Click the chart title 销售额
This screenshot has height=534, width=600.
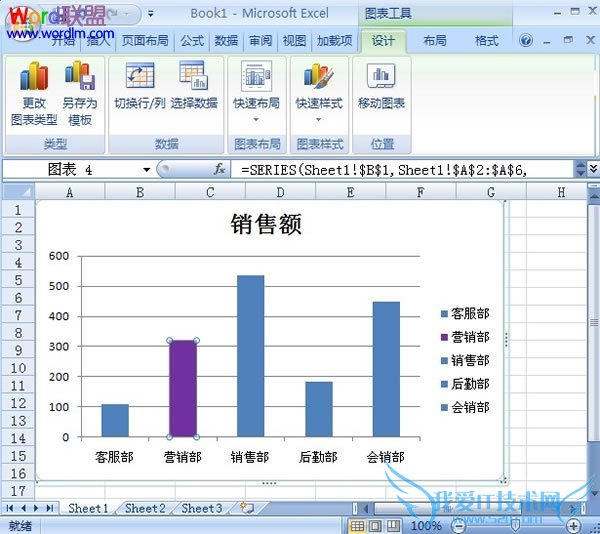coord(266,224)
